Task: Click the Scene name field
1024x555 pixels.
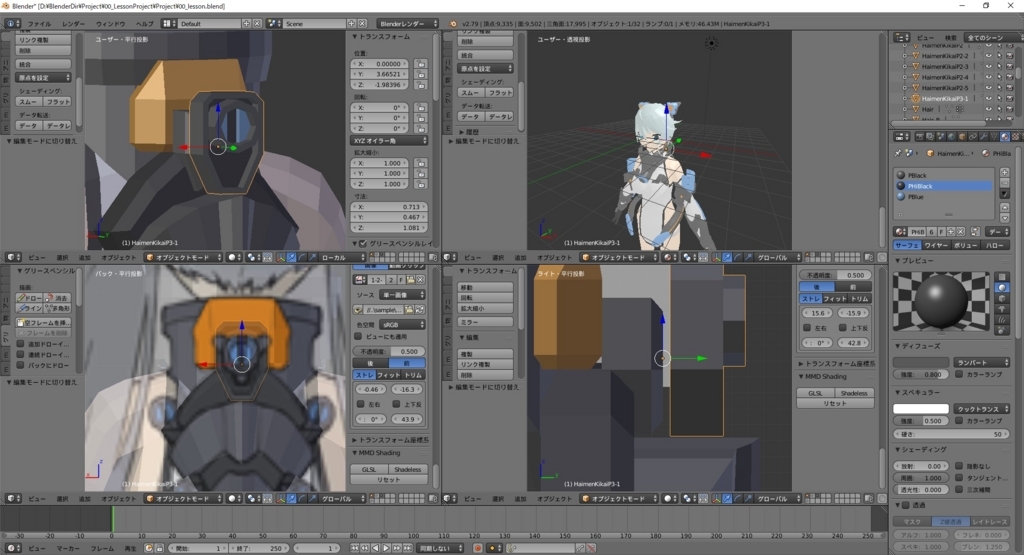Action: click(315, 24)
